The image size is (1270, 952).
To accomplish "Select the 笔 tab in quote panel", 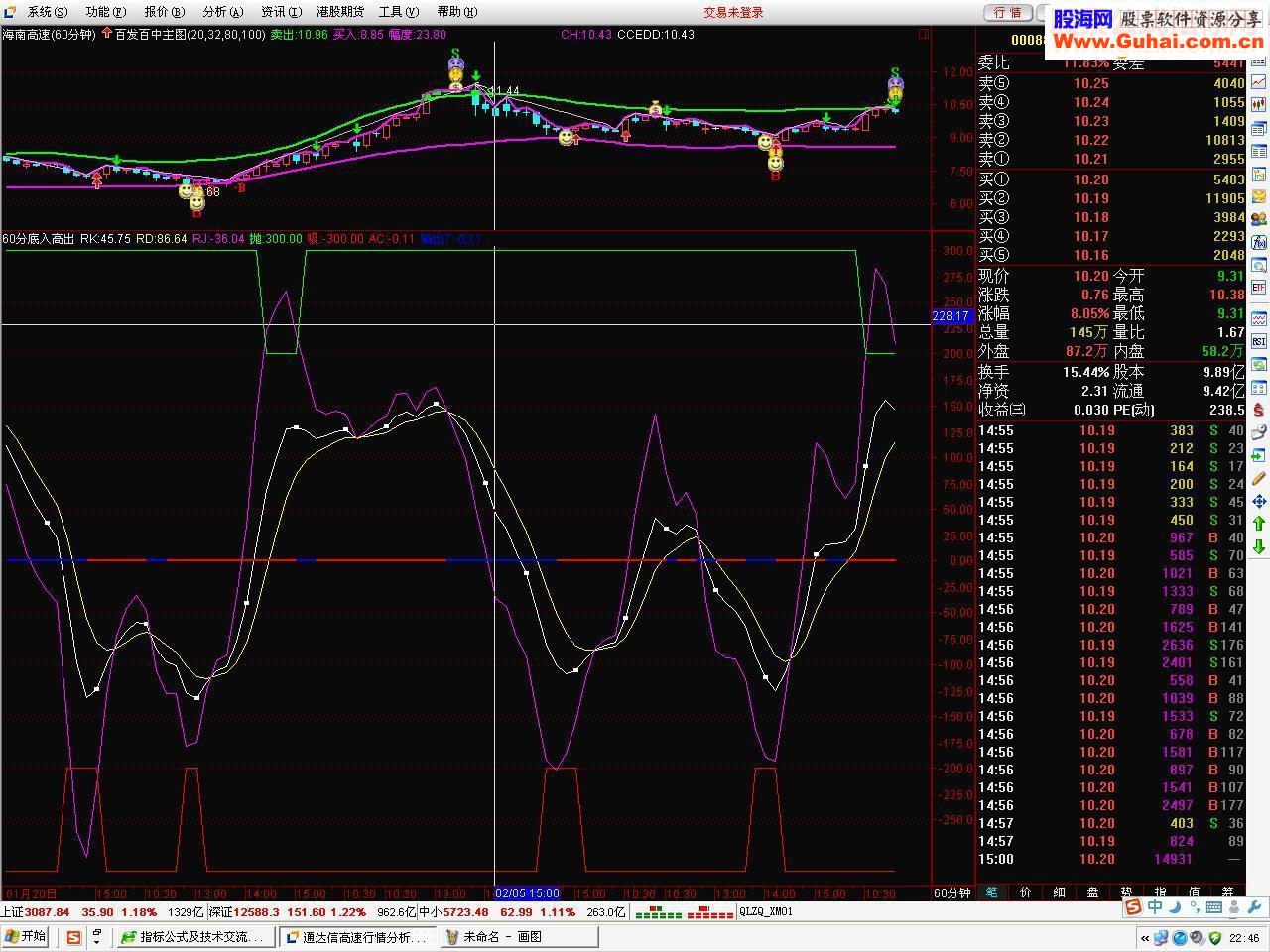I will click(991, 892).
